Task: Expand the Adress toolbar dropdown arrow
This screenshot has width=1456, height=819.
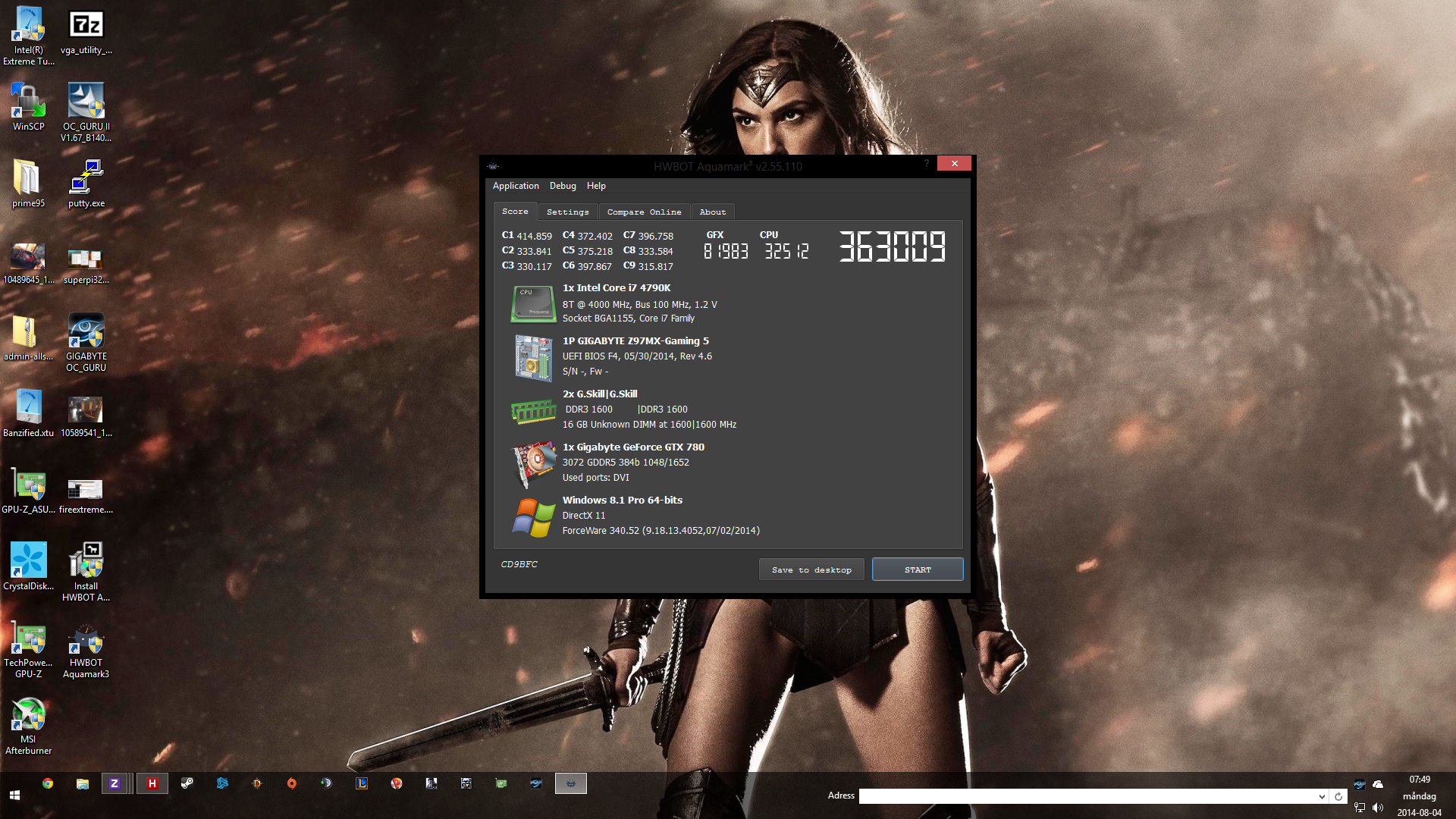Action: 1322,796
